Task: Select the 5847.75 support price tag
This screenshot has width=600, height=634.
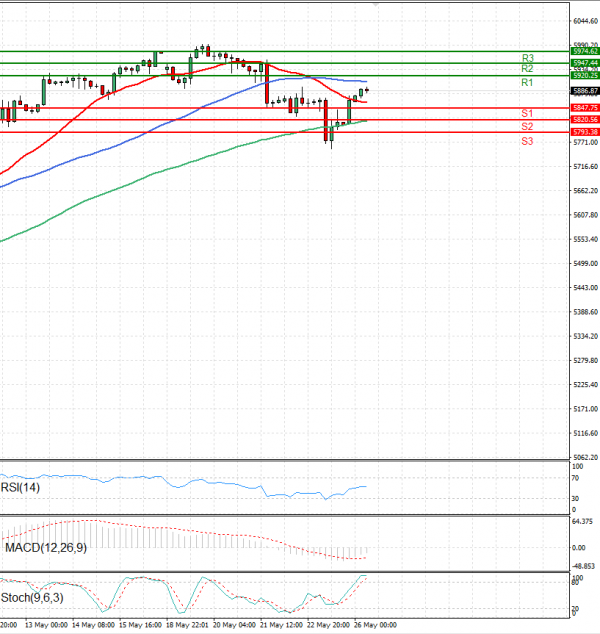Action: click(585, 108)
